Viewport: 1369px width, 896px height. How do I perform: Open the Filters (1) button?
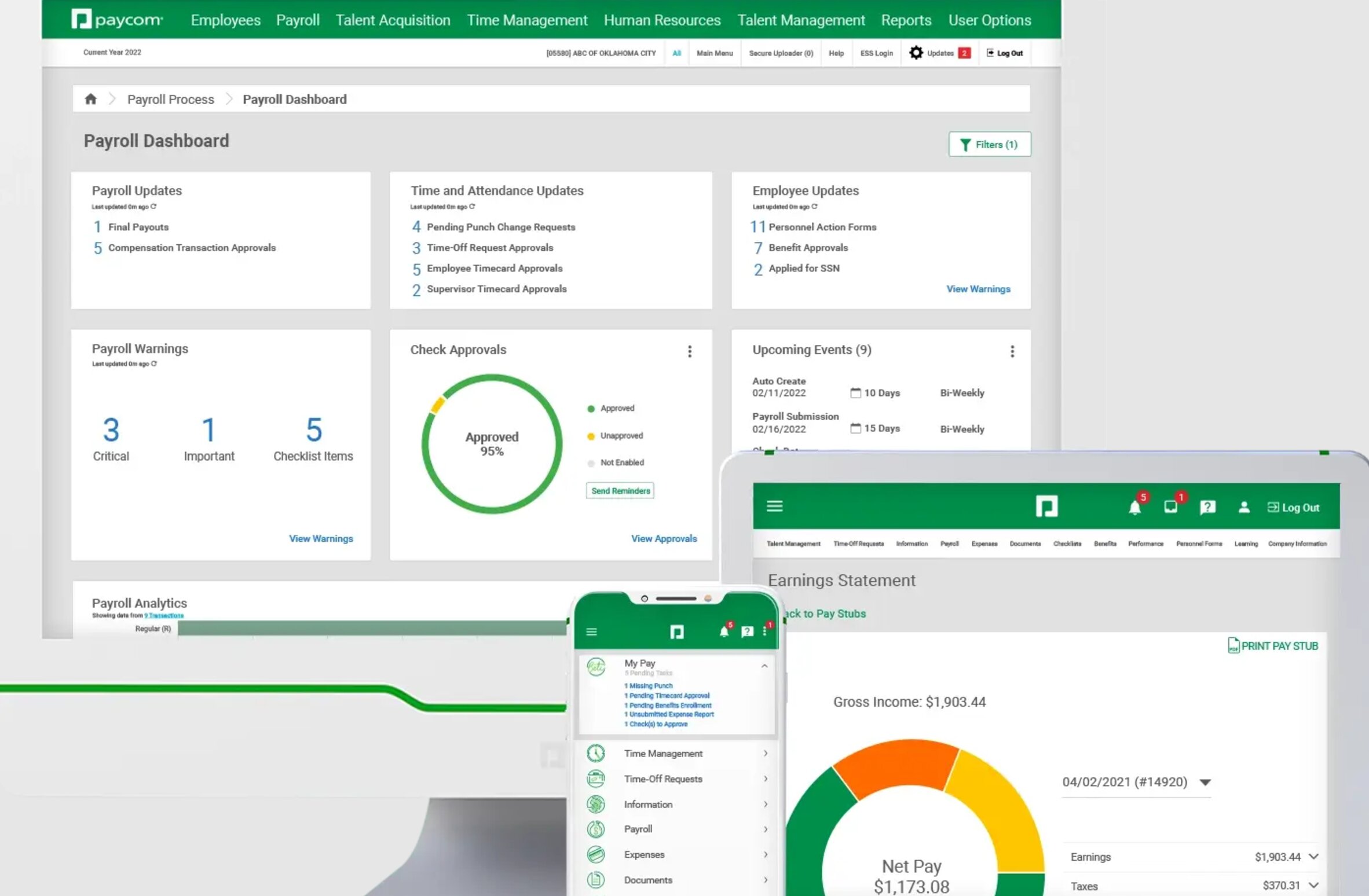click(x=989, y=144)
